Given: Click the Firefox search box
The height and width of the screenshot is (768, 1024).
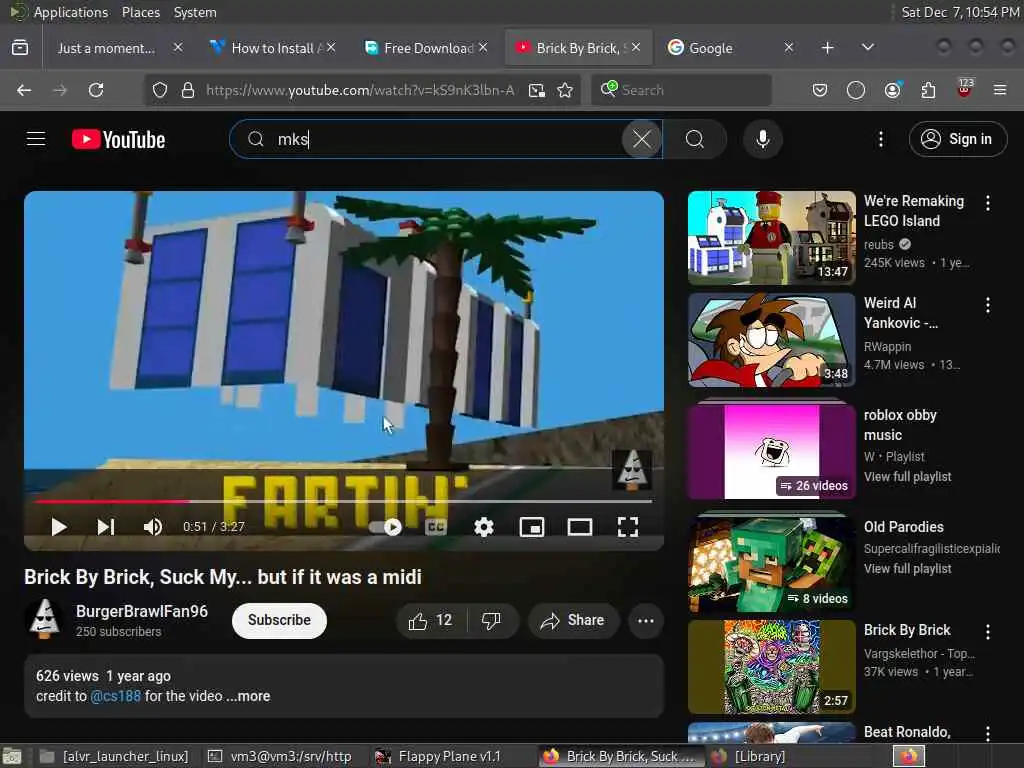Looking at the screenshot, I should tap(681, 90).
